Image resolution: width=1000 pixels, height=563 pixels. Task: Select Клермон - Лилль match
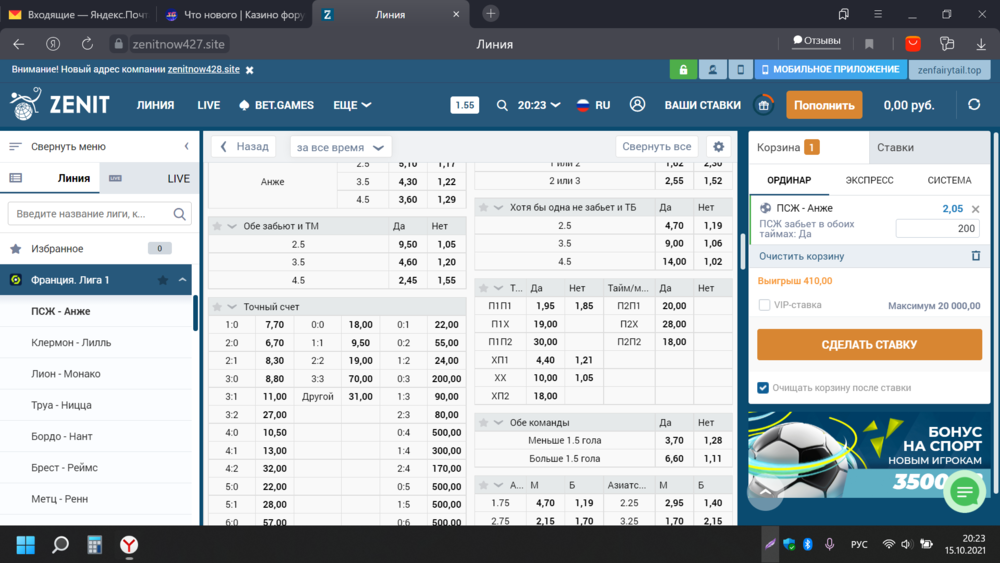96,342
